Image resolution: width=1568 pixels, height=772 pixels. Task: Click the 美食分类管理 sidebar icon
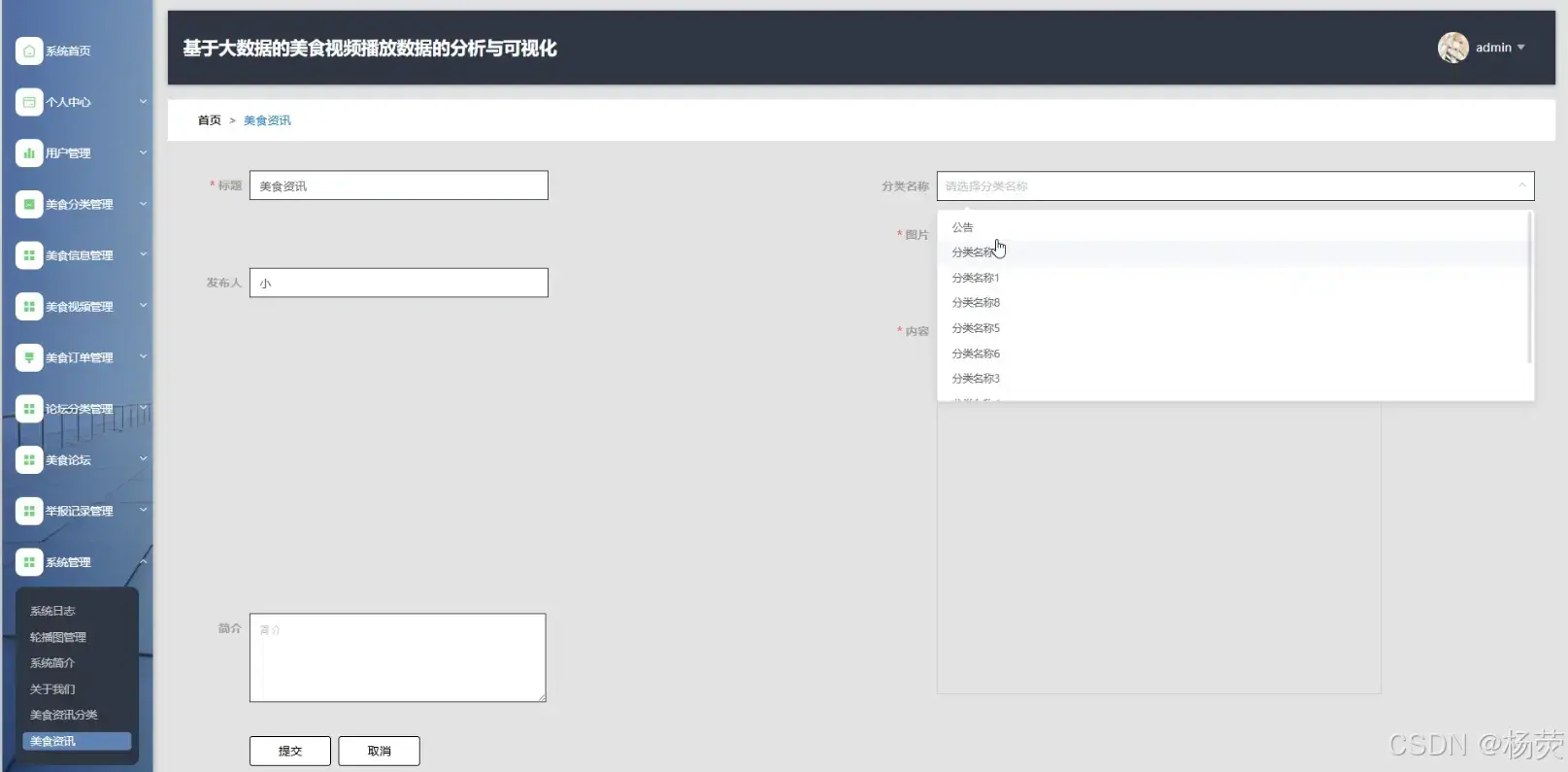pos(29,204)
